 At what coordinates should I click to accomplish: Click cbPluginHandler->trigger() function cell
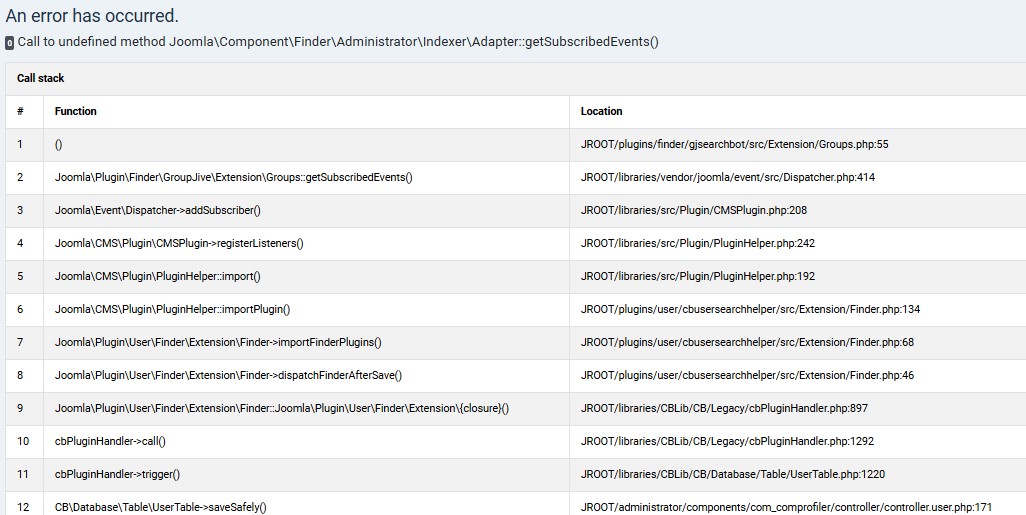point(117,474)
